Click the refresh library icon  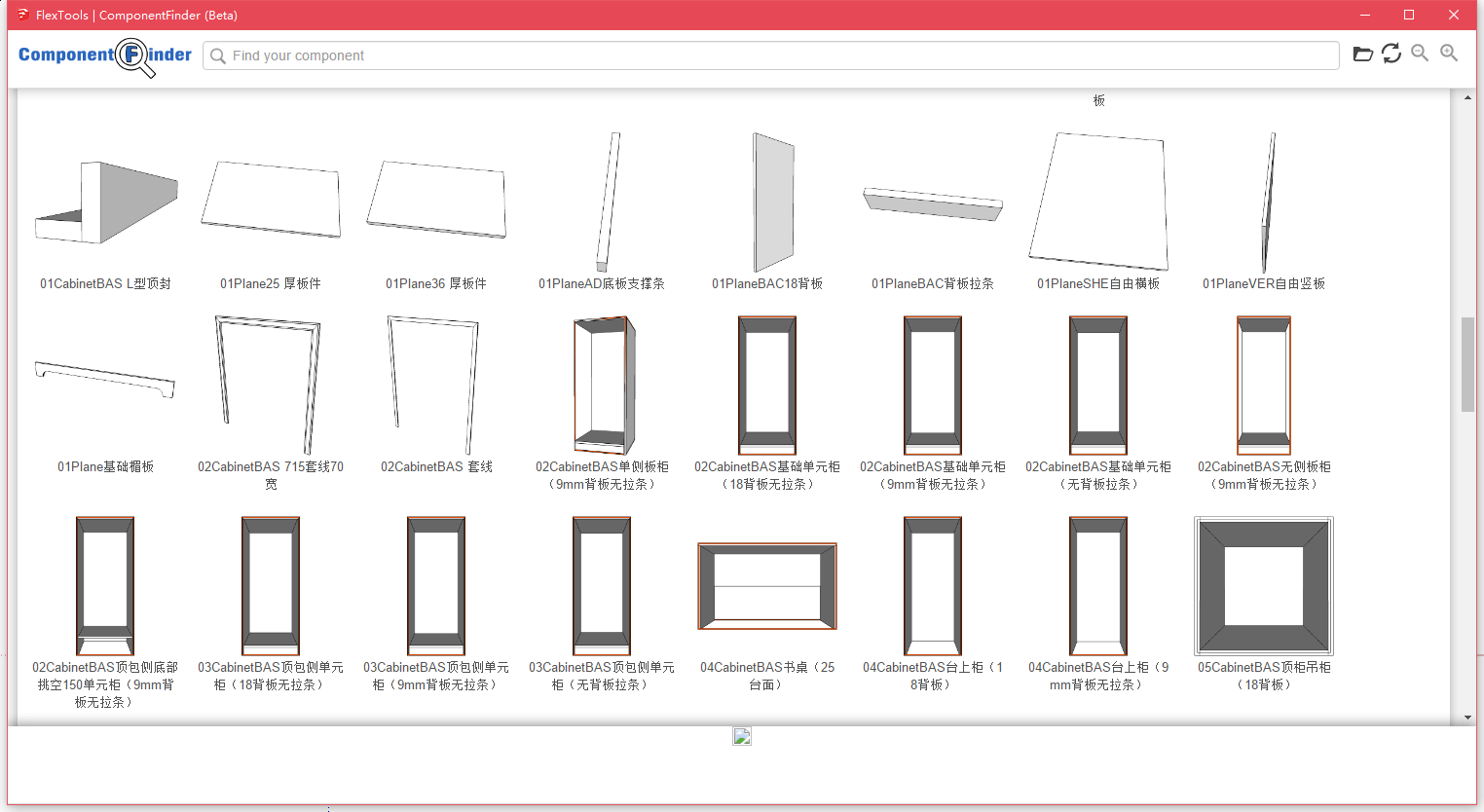click(x=1391, y=54)
